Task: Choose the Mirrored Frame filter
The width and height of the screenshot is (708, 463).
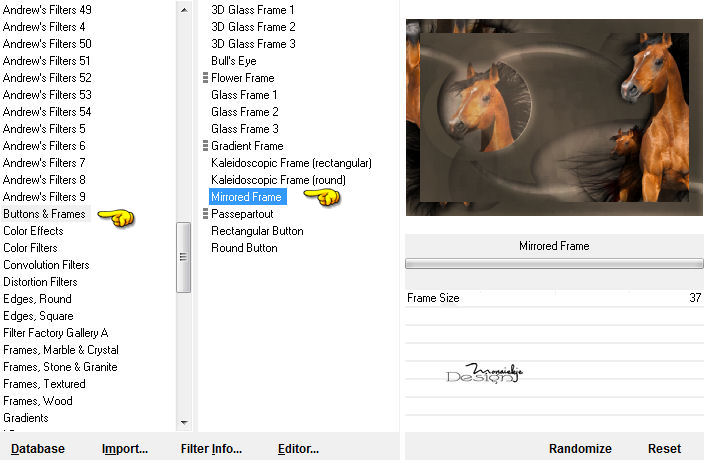Action: (x=247, y=197)
